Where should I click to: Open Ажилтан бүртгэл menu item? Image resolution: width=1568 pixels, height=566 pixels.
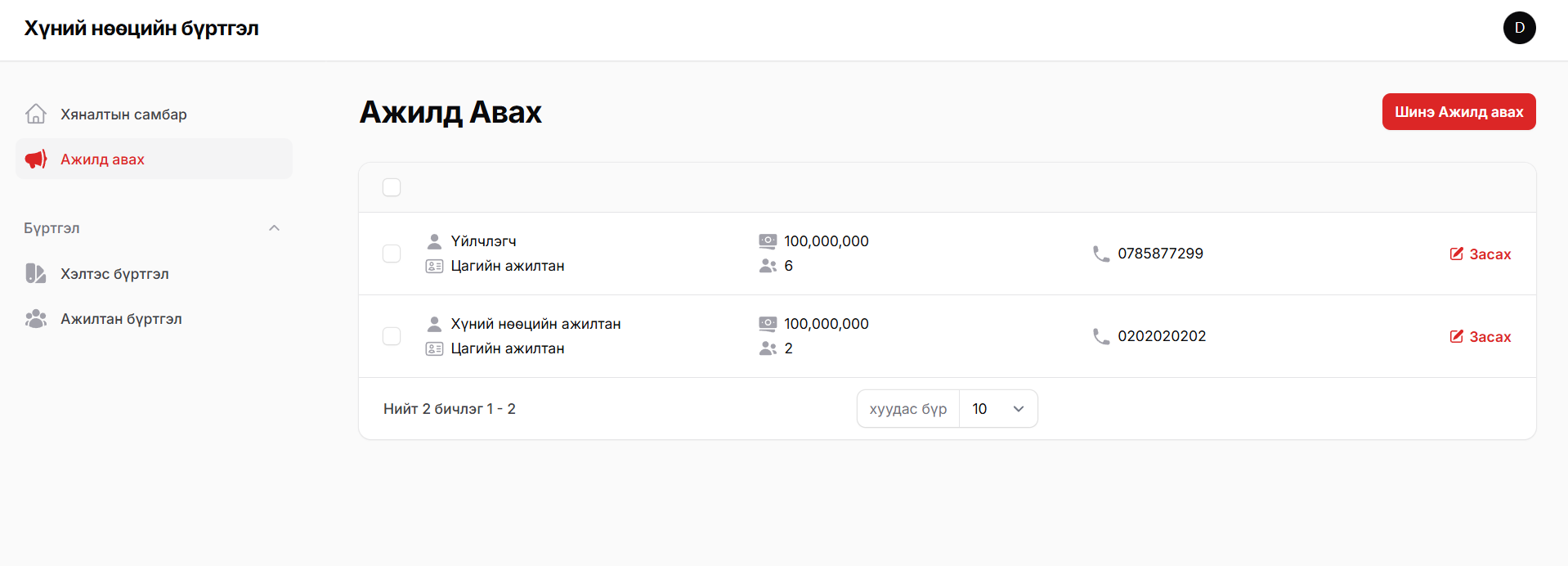click(121, 319)
